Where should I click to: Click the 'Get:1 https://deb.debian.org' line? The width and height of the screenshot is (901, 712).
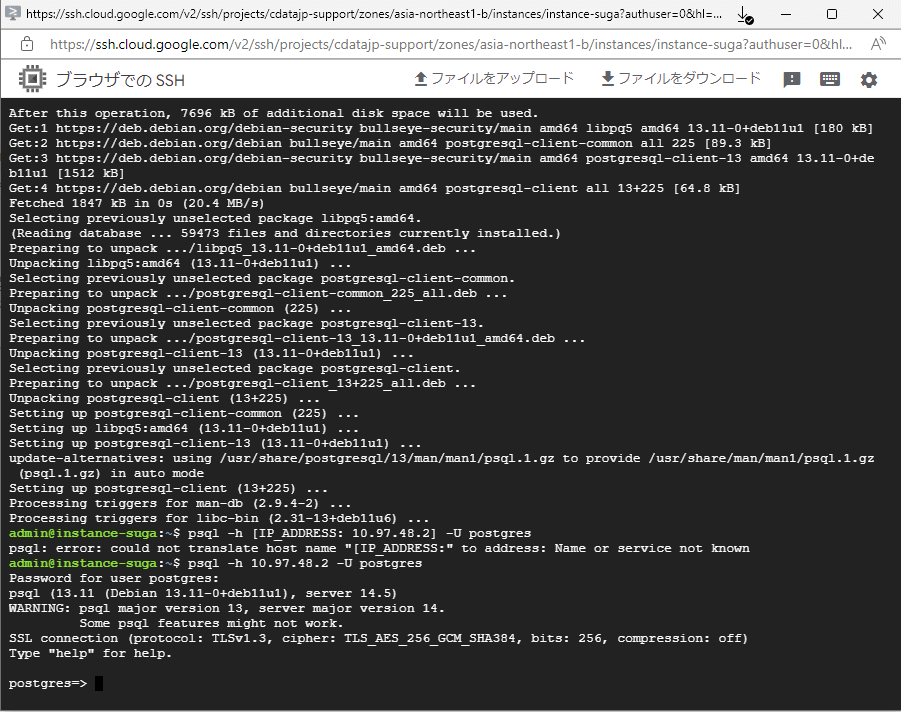pyautogui.click(x=441, y=128)
